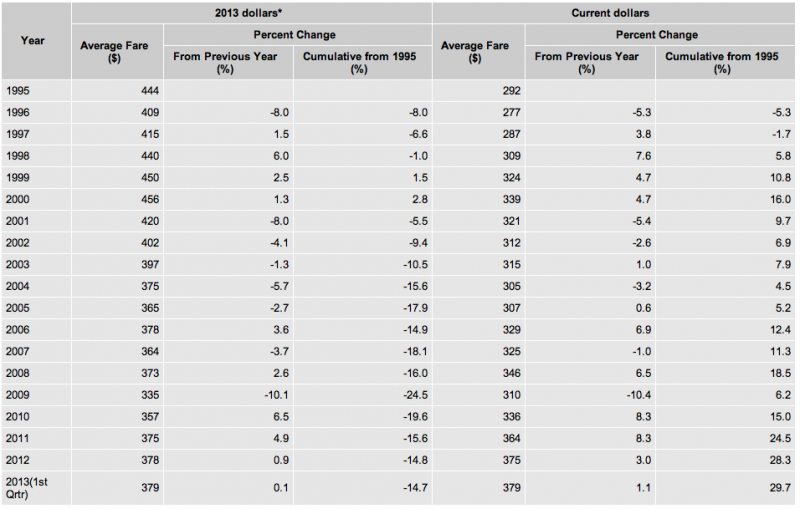Screen dimensions: 800x509
Task: Select the 456 fare value for 2000
Action: click(x=117, y=199)
